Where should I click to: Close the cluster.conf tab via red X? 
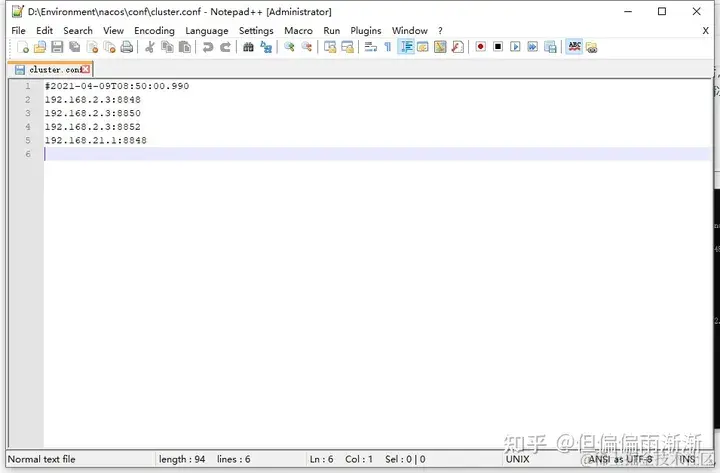pos(86,69)
